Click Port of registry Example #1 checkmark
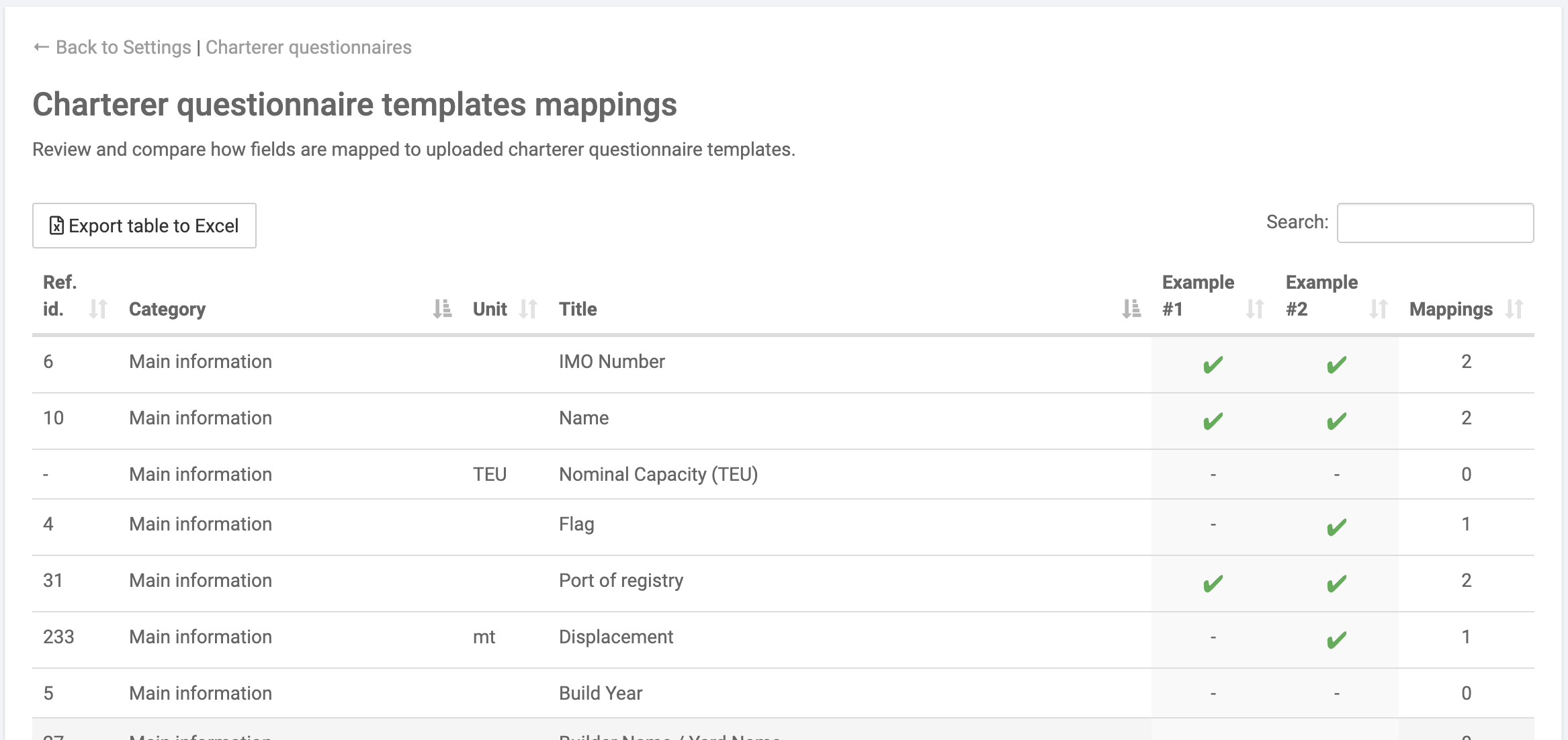 click(x=1213, y=584)
